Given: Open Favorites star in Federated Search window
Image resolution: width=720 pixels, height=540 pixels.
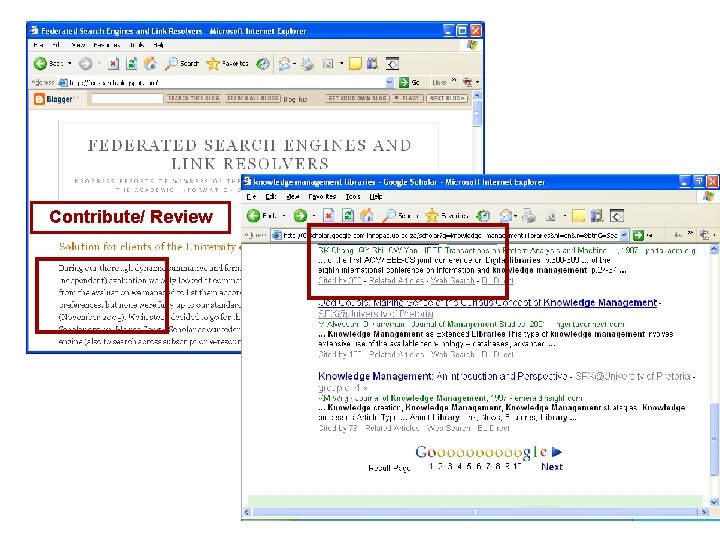Looking at the screenshot, I should click(x=213, y=63).
